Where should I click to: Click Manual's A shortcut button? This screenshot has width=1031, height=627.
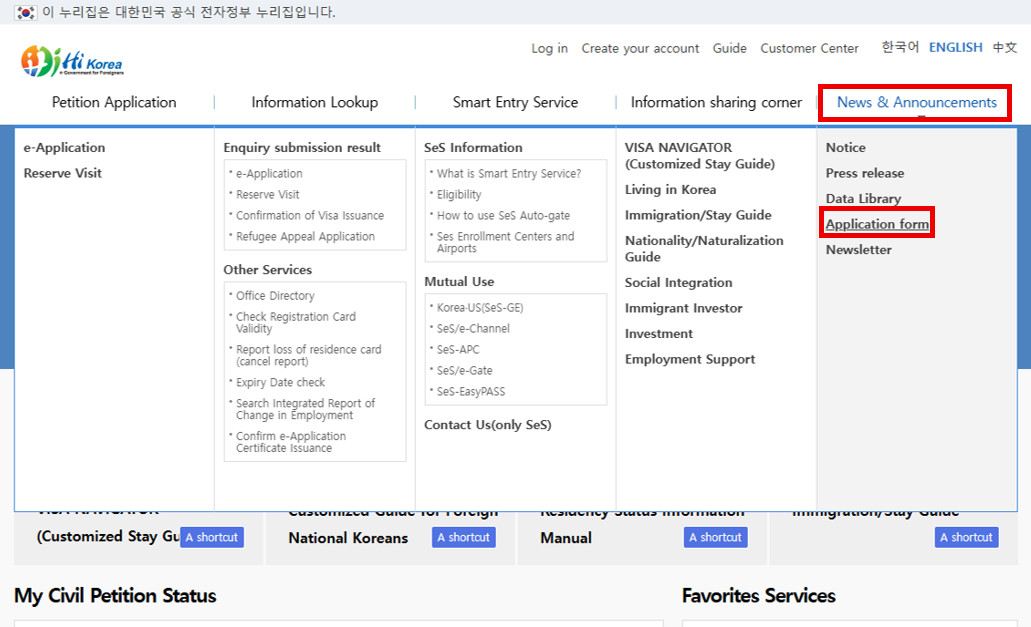pos(715,537)
